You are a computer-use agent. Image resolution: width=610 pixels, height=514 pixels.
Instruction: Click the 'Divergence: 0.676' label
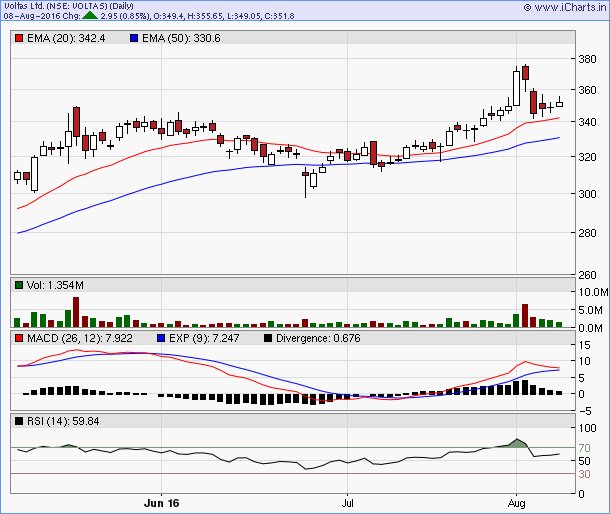point(318,338)
